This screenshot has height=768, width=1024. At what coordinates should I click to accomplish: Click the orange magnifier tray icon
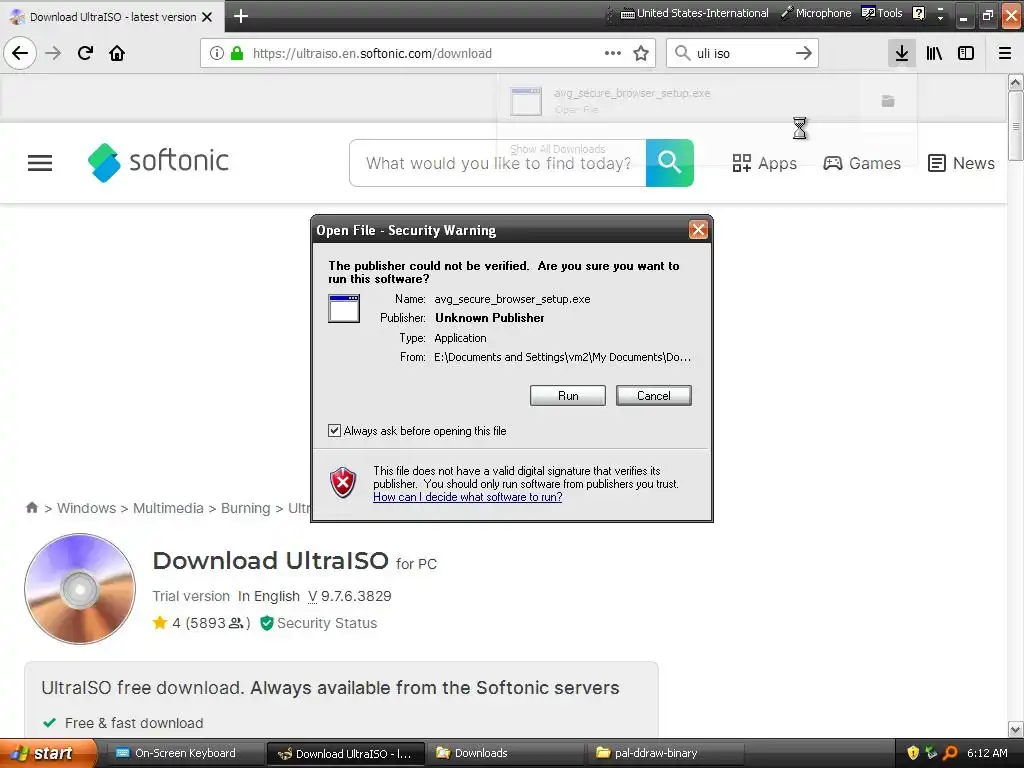pos(950,753)
